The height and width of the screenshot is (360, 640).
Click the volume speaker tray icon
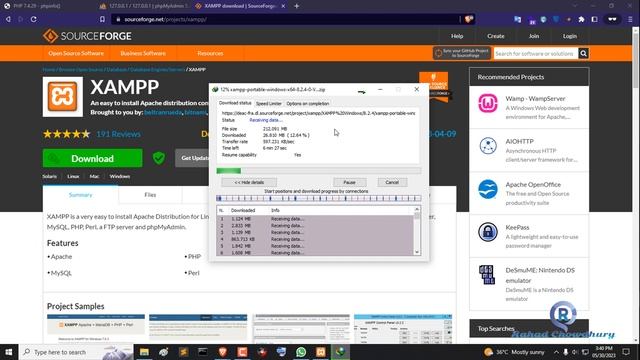coord(575,352)
